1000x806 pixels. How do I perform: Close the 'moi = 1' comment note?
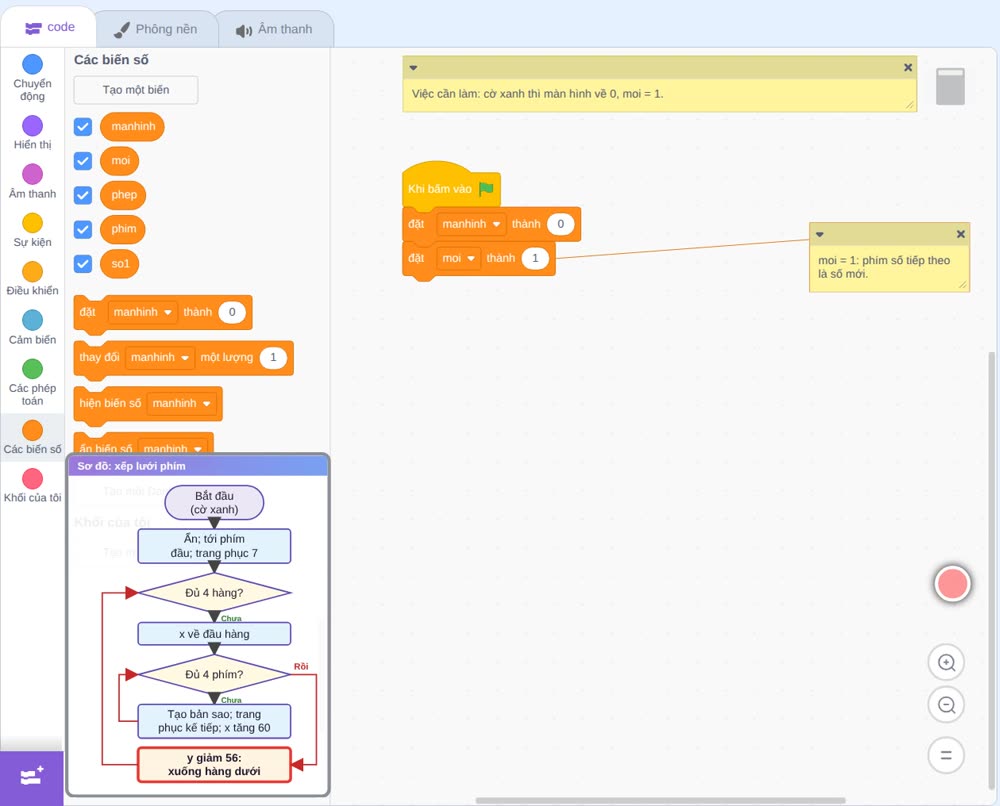(960, 234)
